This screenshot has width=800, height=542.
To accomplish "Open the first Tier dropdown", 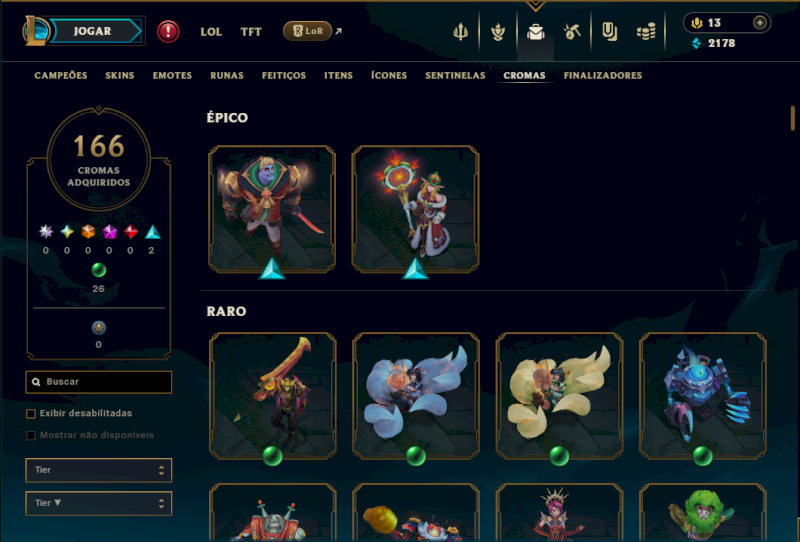I will pyautogui.click(x=98, y=470).
